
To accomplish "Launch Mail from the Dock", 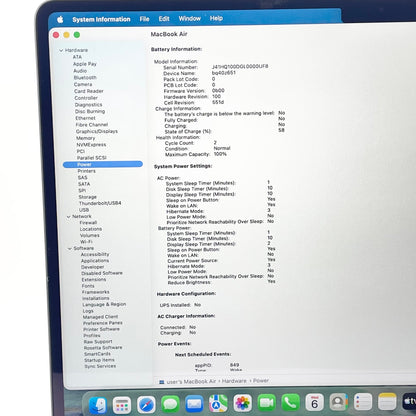I will (194, 404).
